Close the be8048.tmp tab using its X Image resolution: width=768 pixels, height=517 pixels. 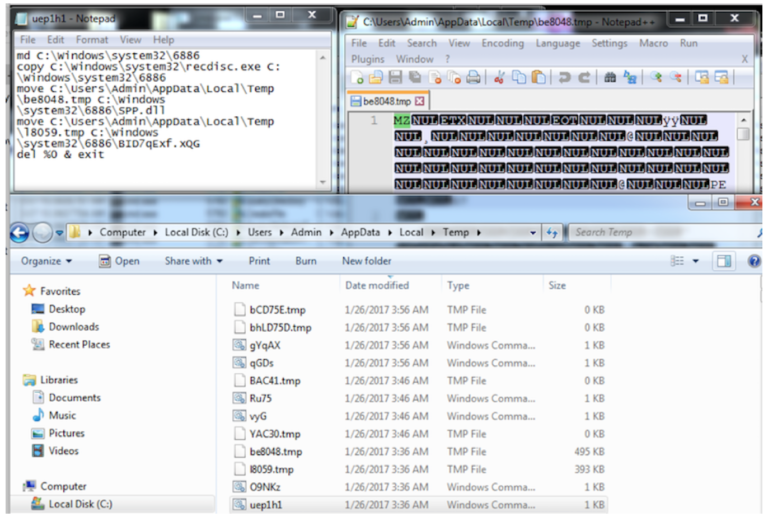point(420,101)
